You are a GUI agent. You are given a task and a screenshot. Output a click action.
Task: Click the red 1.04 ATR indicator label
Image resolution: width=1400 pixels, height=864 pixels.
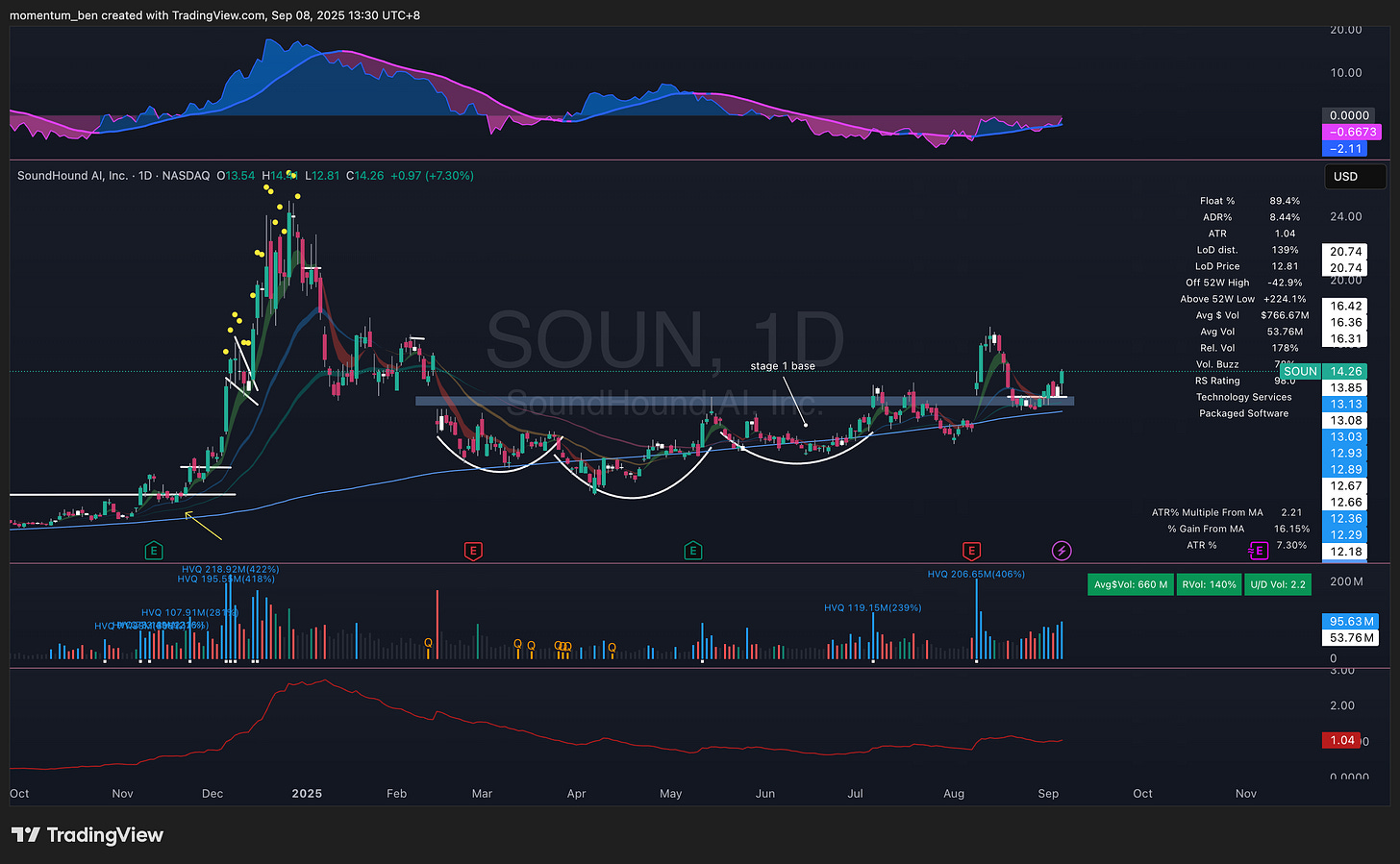pos(1342,740)
